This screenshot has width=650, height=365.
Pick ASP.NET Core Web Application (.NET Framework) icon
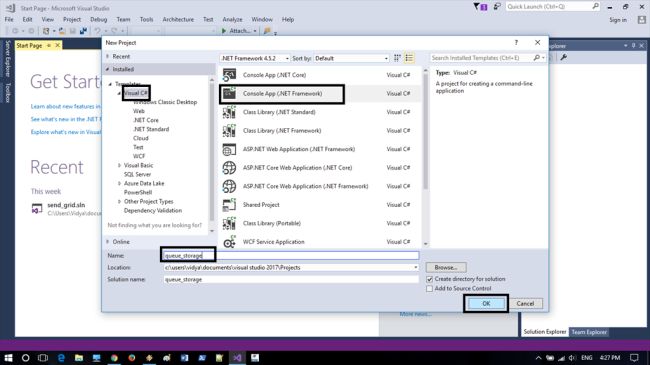pyautogui.click(x=229, y=186)
